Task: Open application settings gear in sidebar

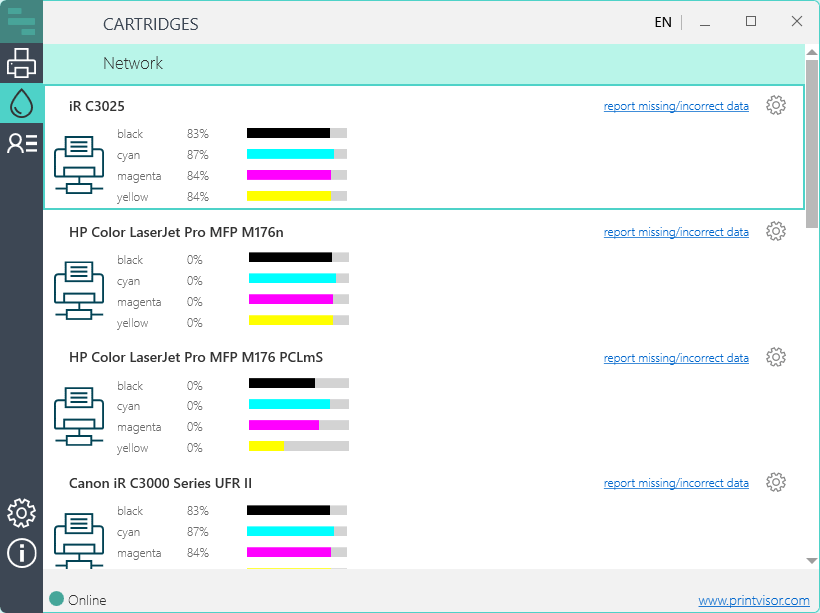Action: (x=21, y=513)
